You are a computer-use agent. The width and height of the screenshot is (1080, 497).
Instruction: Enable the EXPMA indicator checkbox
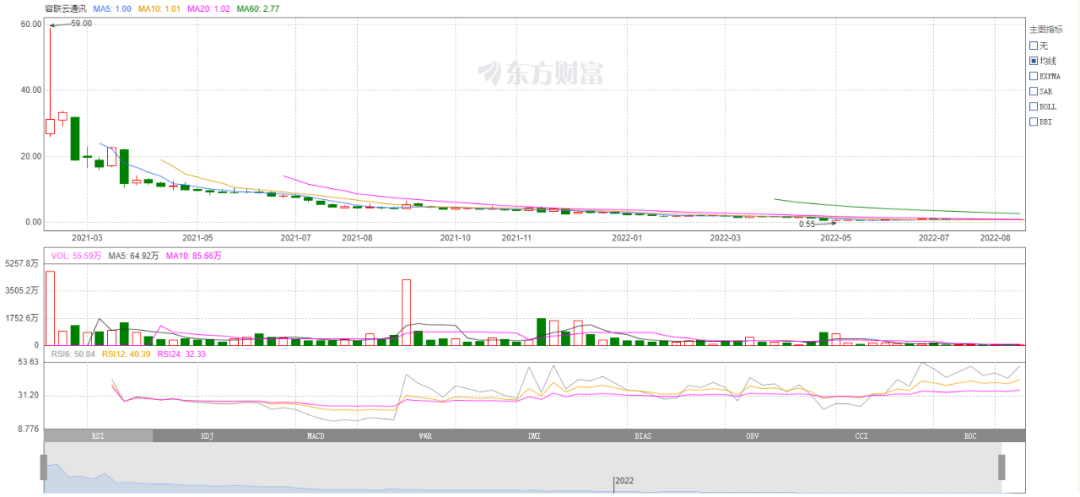[1034, 76]
